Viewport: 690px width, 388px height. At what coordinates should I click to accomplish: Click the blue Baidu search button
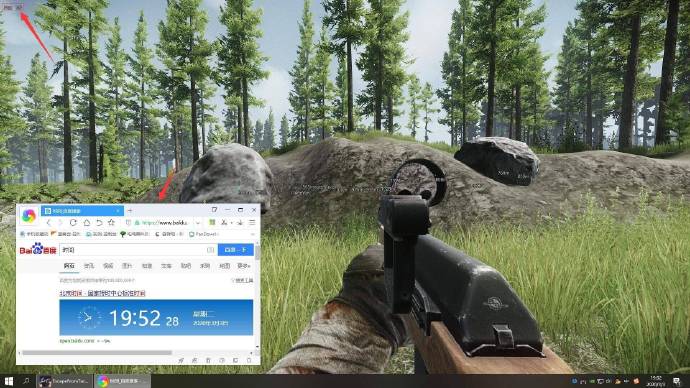(236, 250)
